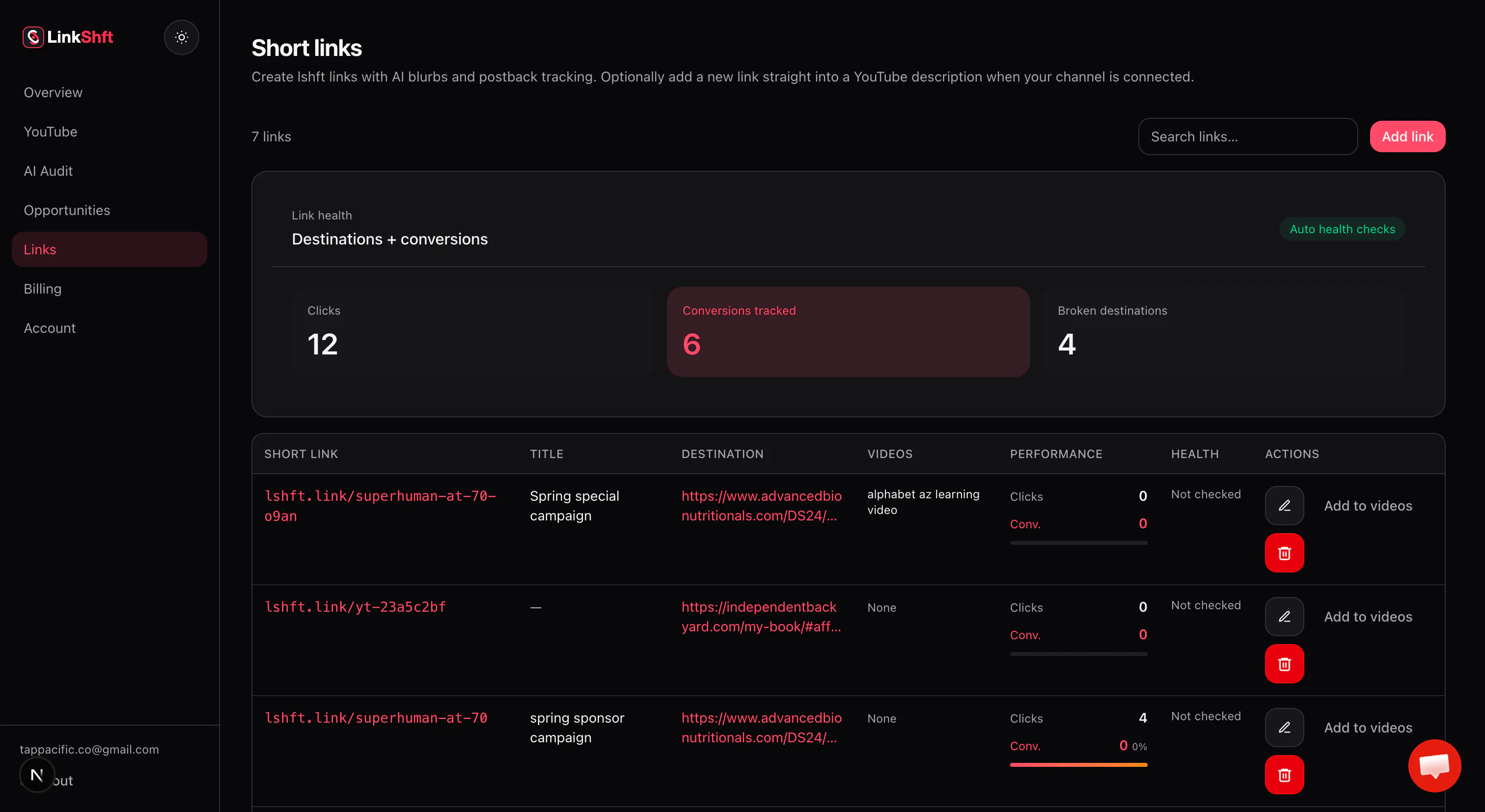This screenshot has height=812, width=1485.
Task: Open lshft.link/superhuman-at-70-o9an short link
Action: click(380, 505)
